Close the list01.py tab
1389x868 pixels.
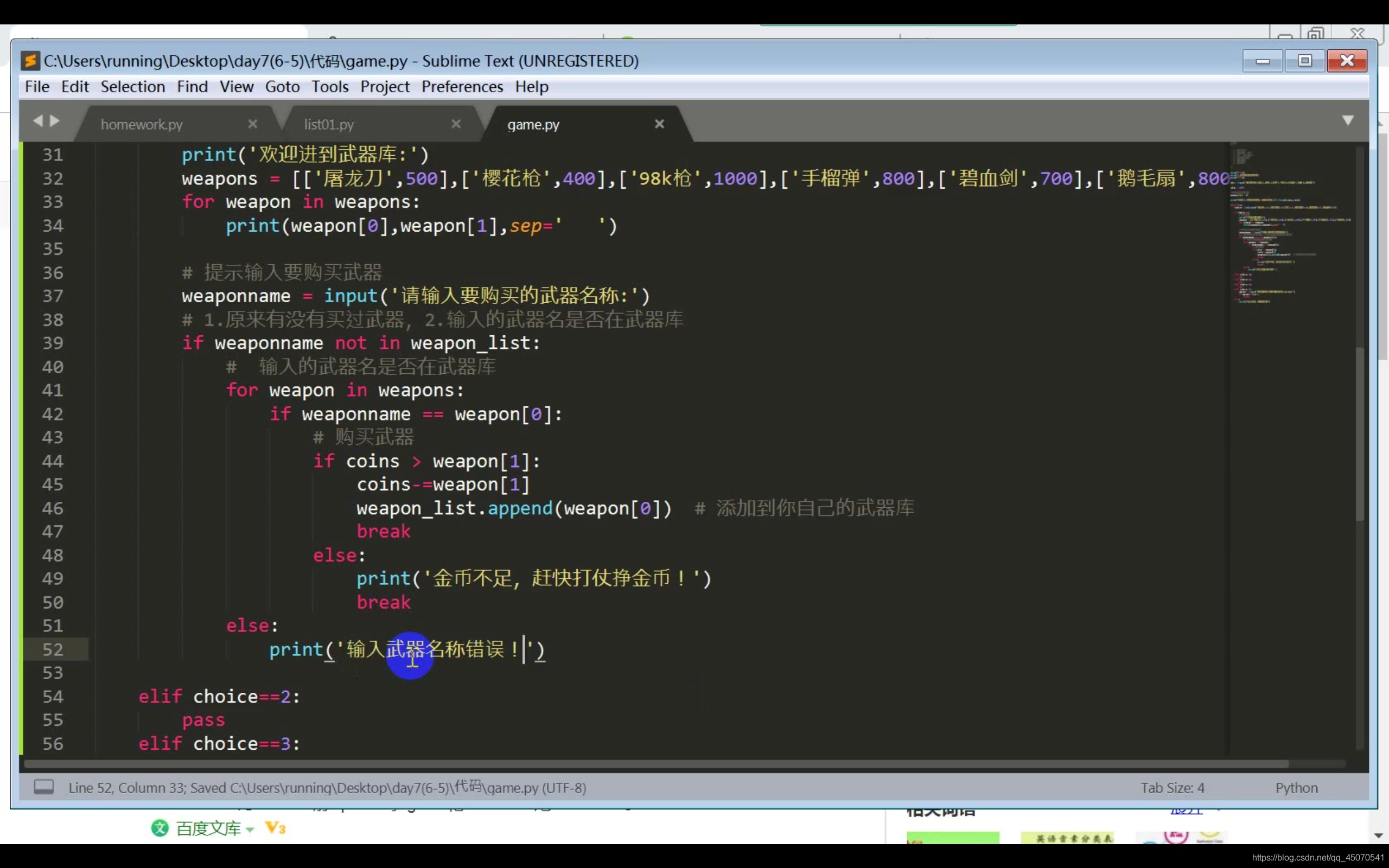click(456, 124)
